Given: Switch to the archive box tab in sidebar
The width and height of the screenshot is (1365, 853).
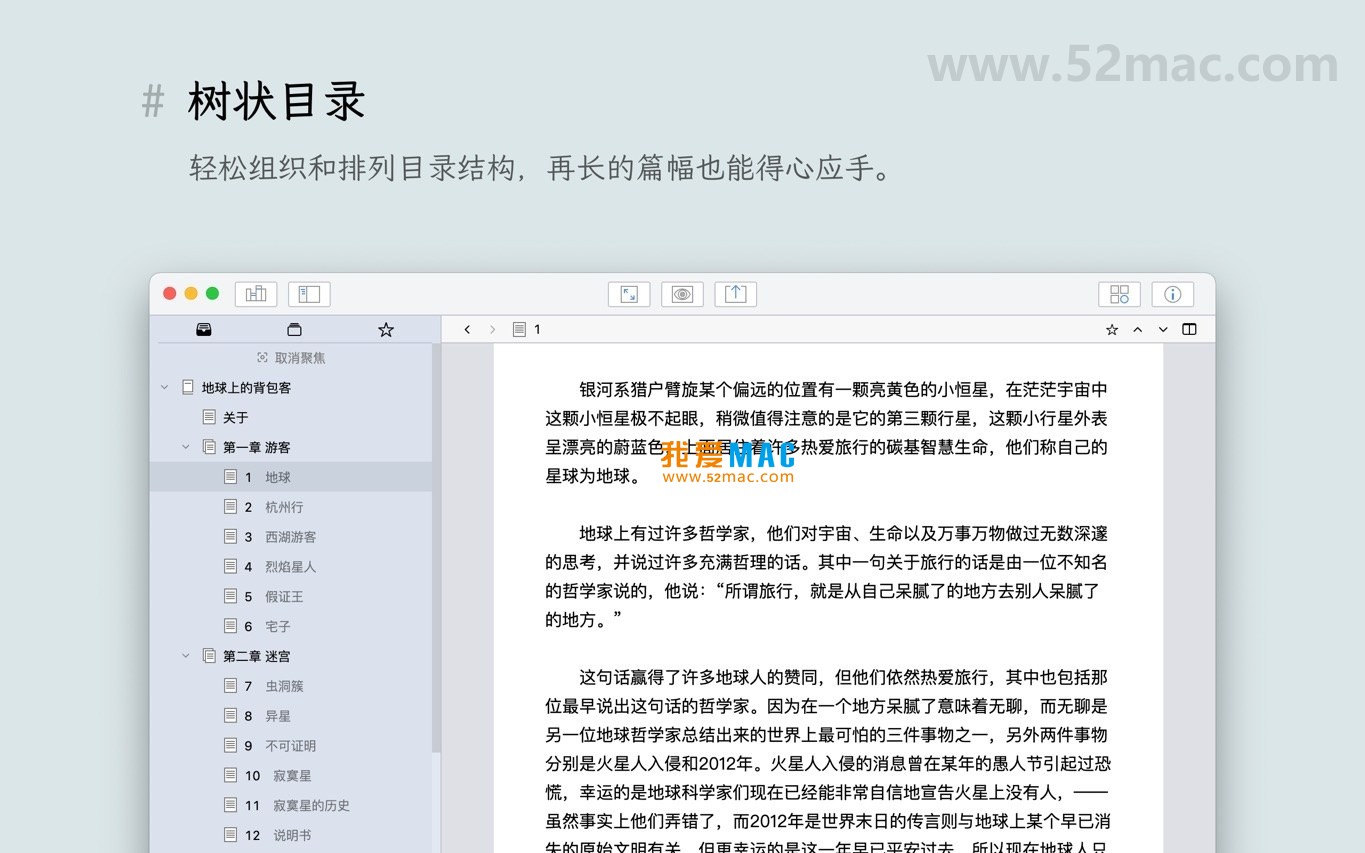Looking at the screenshot, I should [294, 328].
